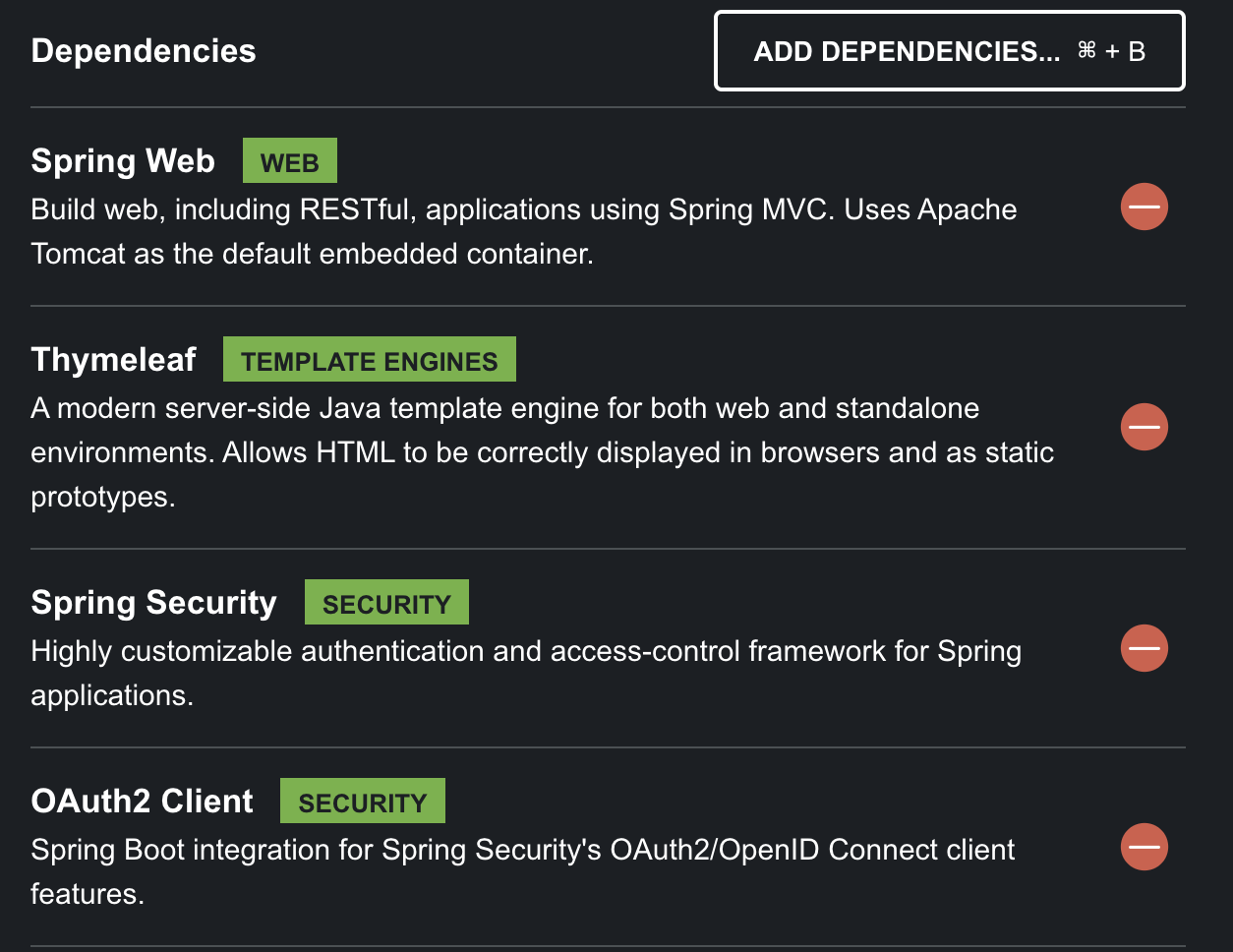Select the WEB category badge
Screen dimensions: 1233x952
(289, 159)
